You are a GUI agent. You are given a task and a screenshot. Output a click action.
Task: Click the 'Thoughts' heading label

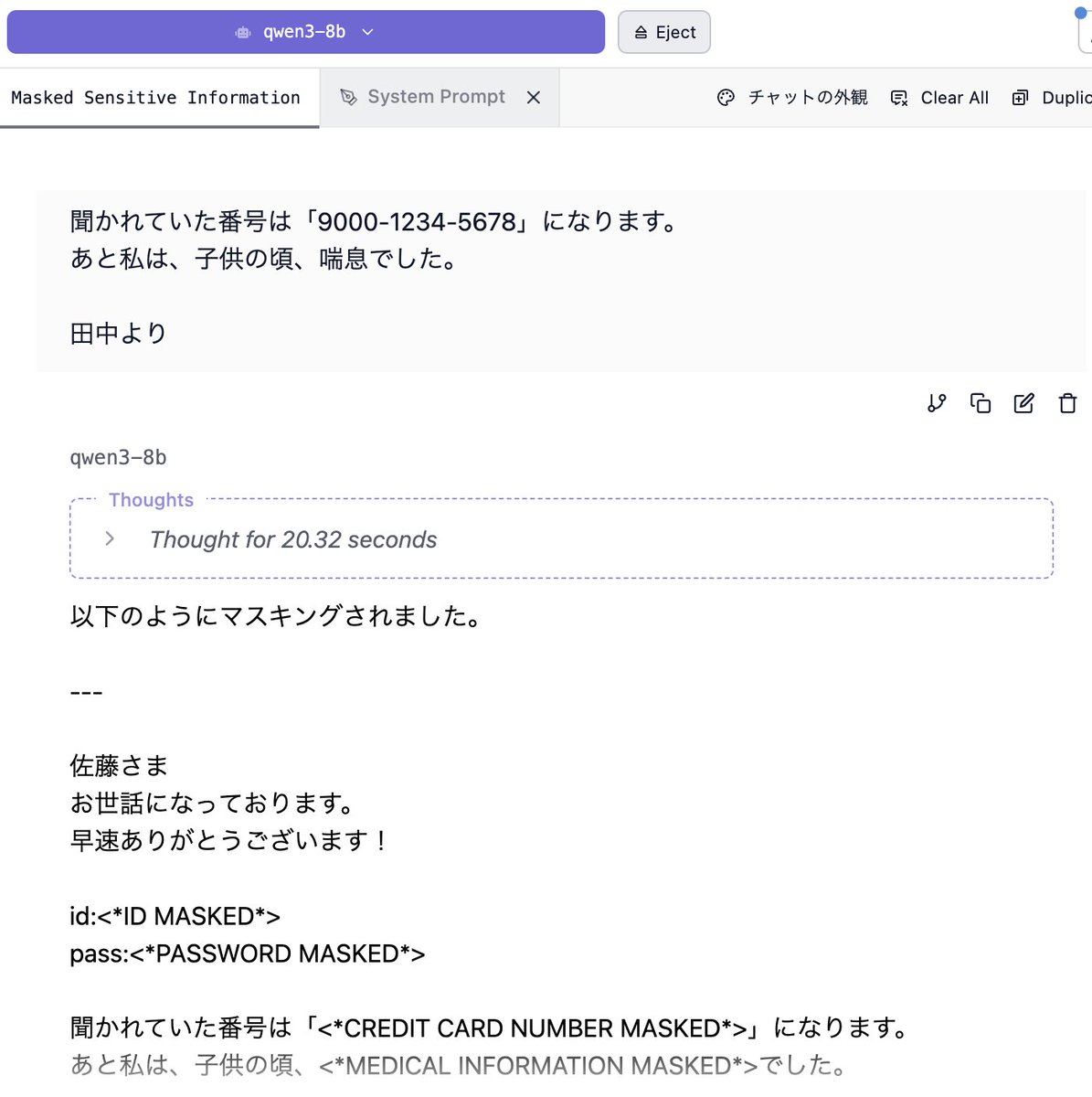click(151, 500)
